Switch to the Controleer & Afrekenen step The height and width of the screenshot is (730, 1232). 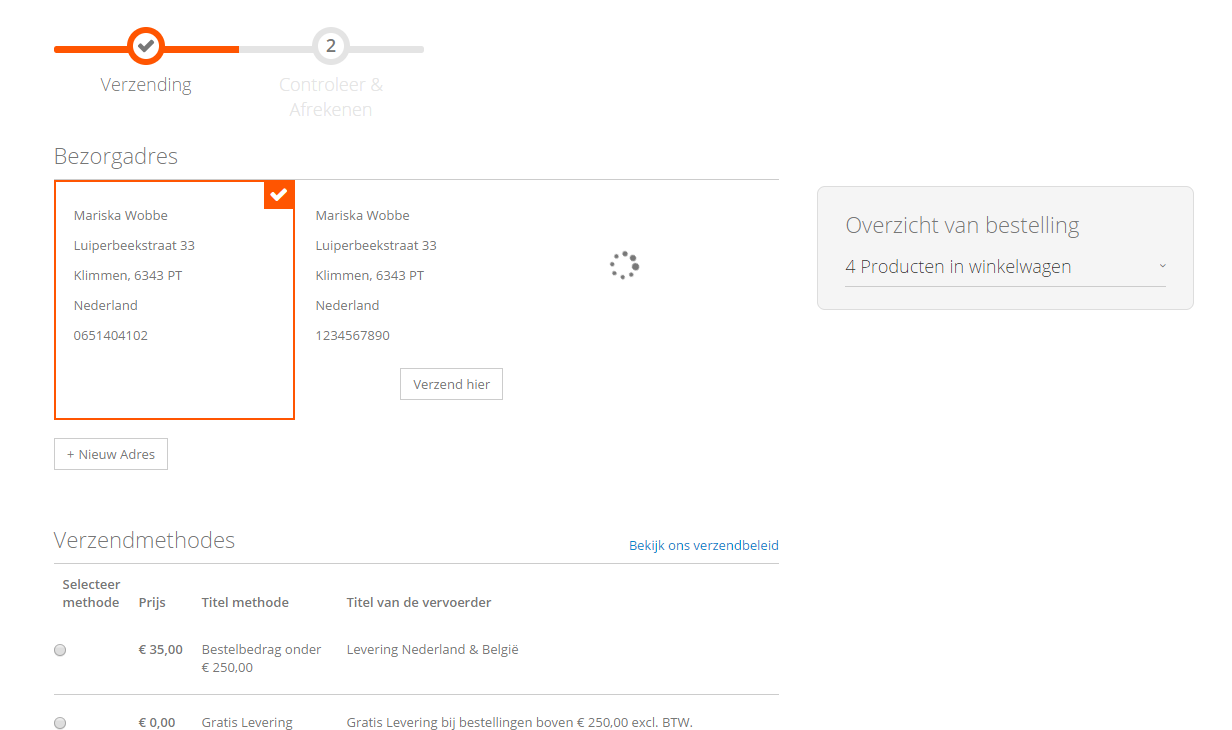click(330, 97)
